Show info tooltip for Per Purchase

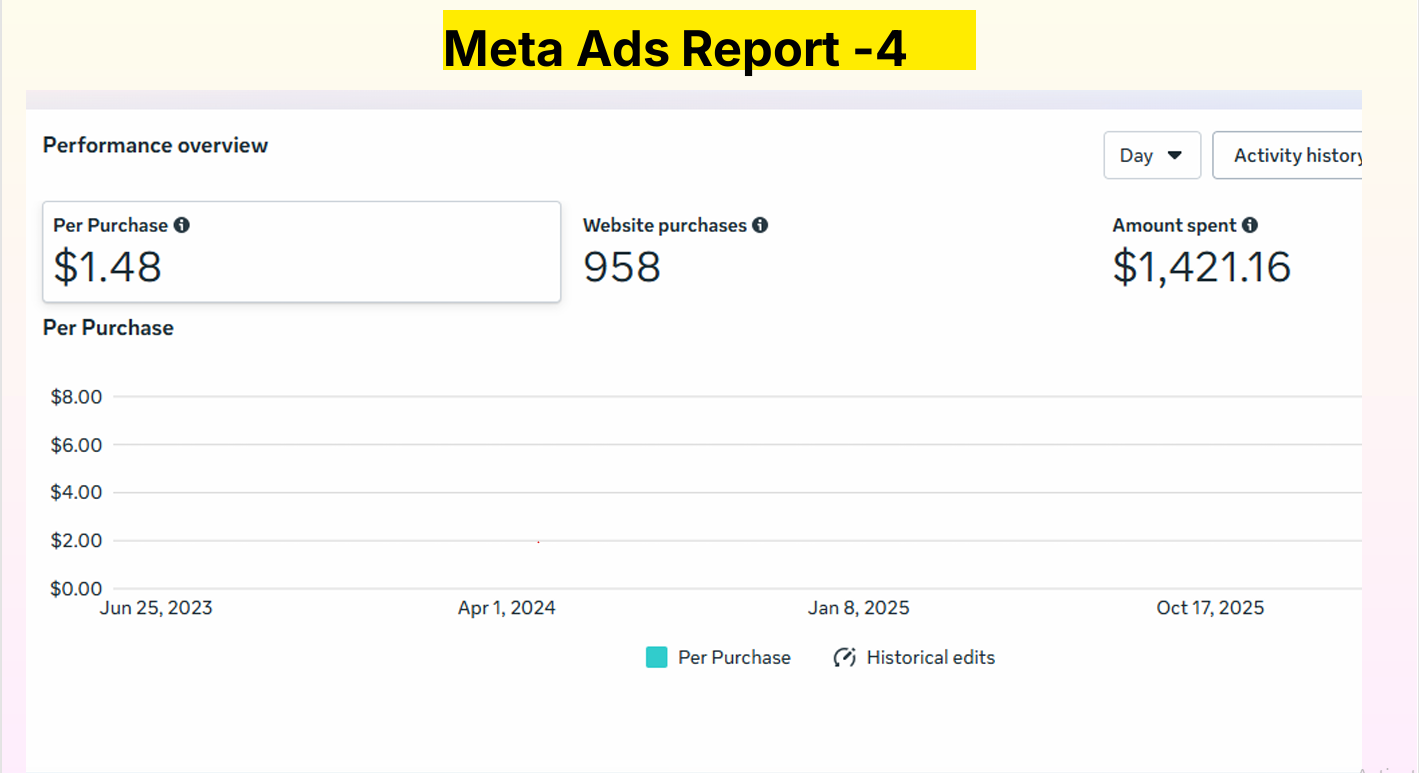[181, 225]
